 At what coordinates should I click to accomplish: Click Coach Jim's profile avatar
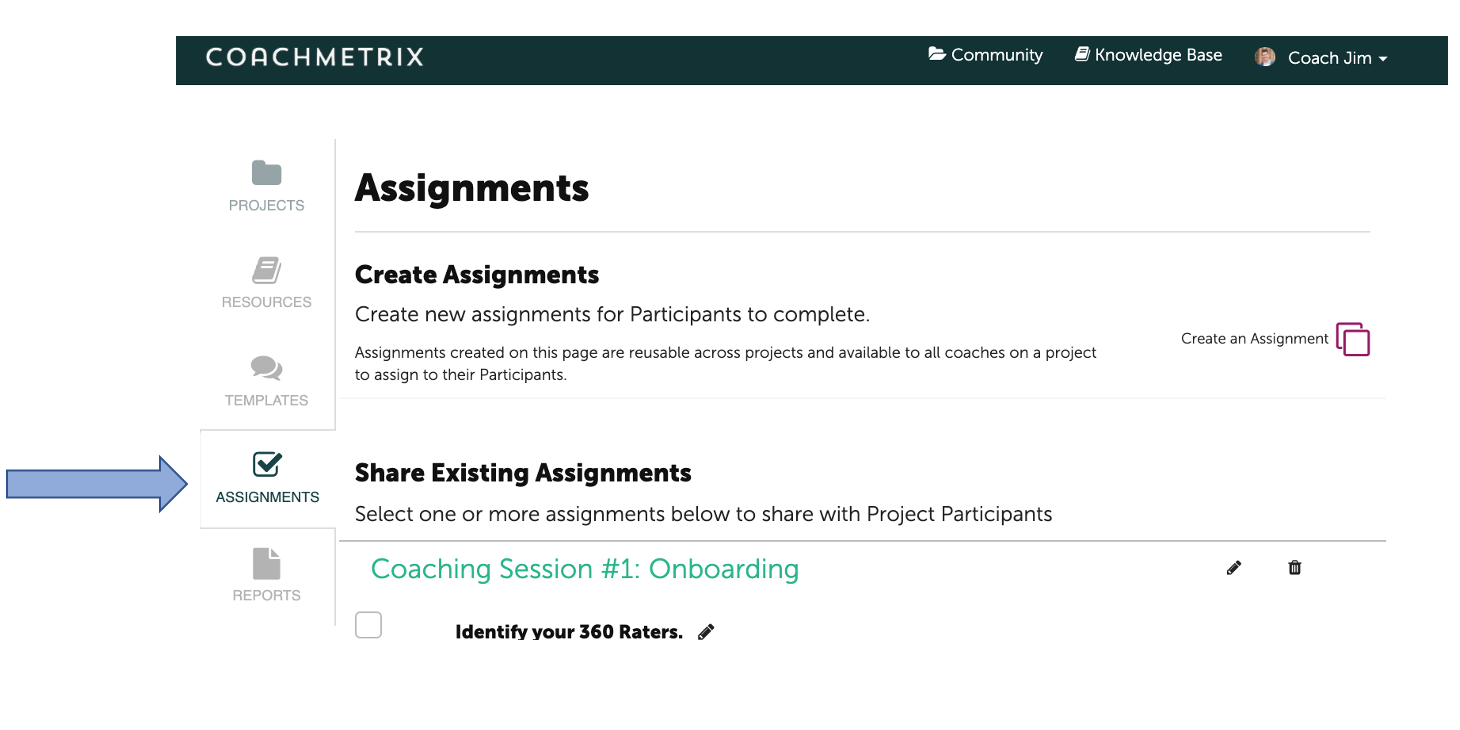1265,57
